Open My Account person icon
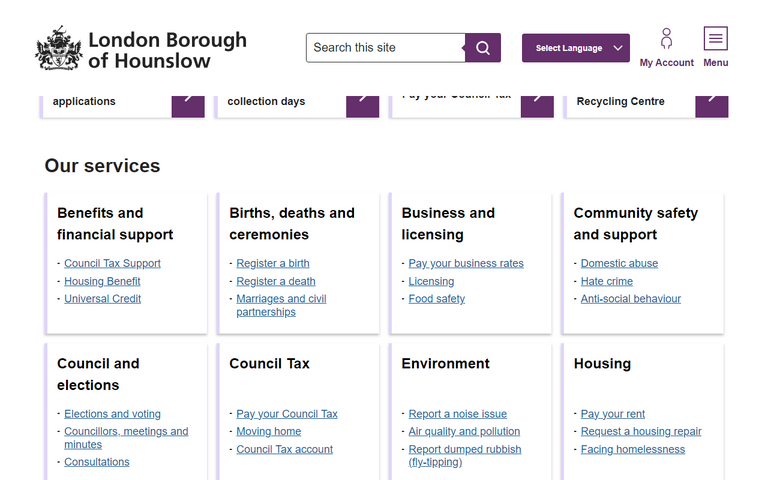768x480 pixels. point(666,40)
